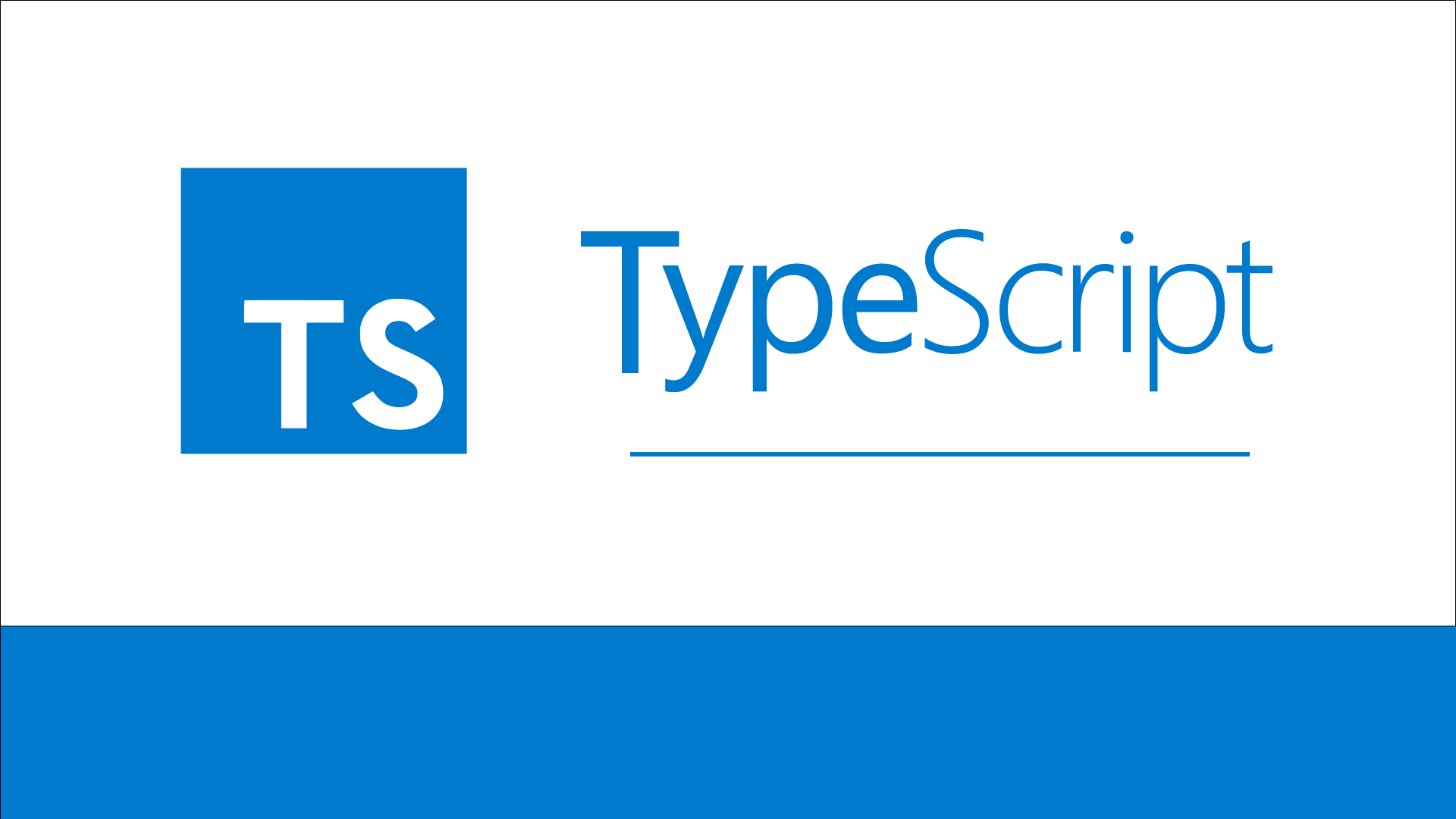Viewport: 1456px width, 819px height.
Task: Click the blue TypeScript square icon
Action: point(325,311)
